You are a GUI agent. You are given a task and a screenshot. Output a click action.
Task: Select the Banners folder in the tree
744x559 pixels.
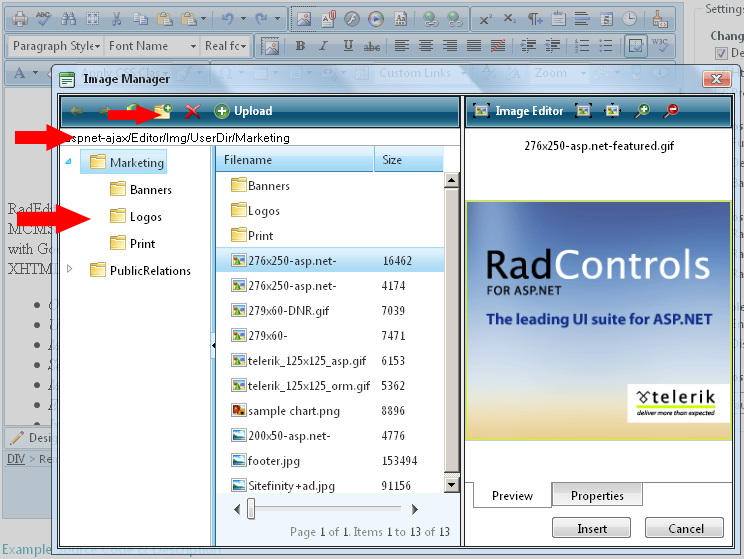point(141,189)
